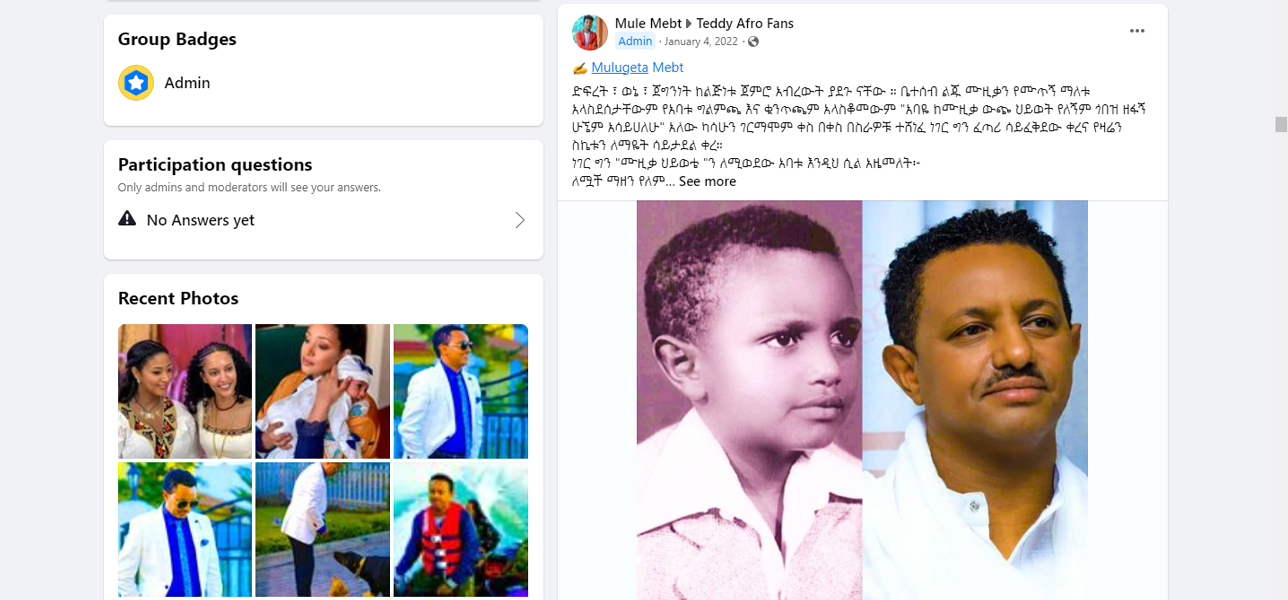The image size is (1288, 600).
Task: Click the Mule Mebt profile avatar
Action: coord(590,32)
